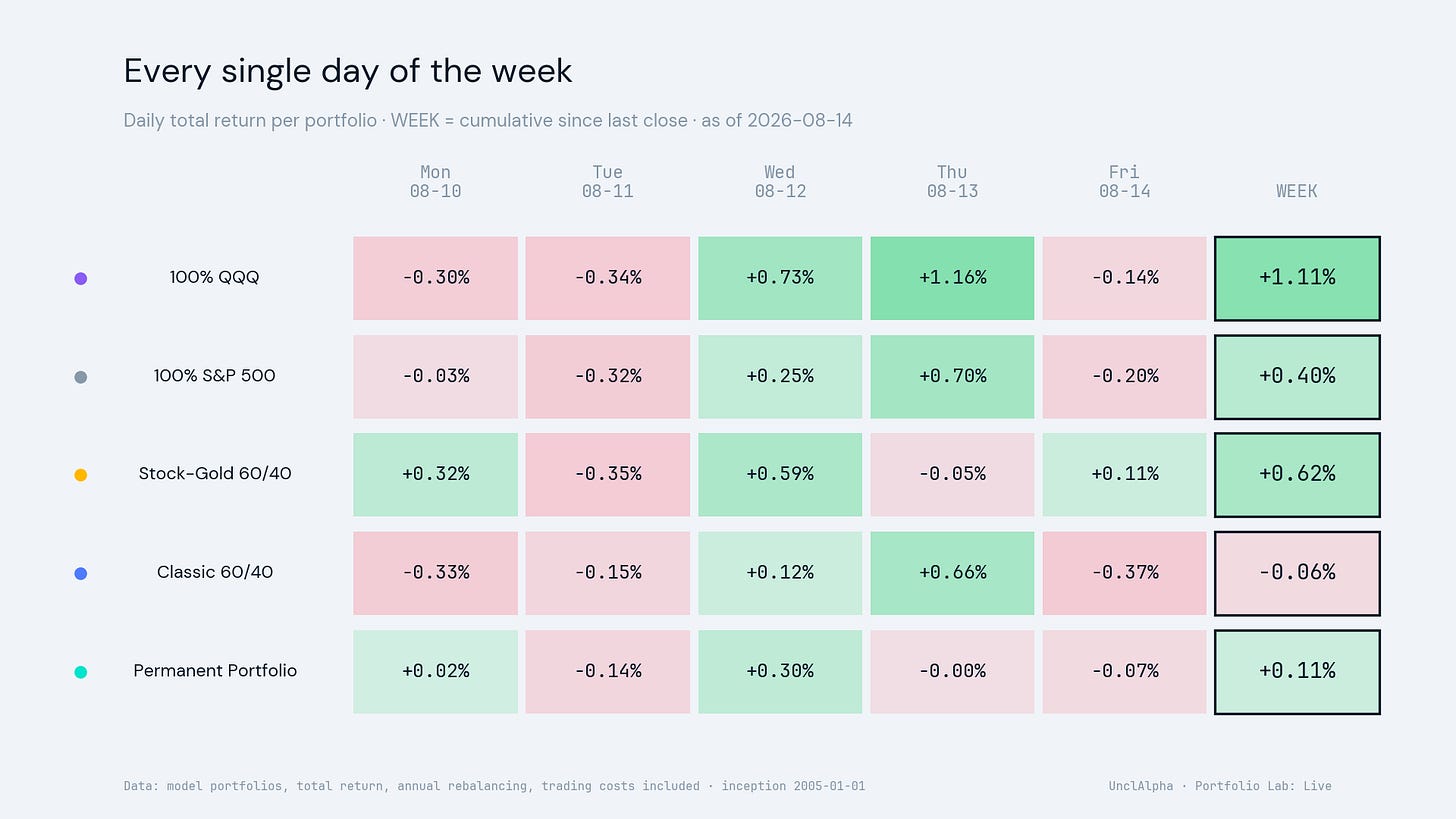Click the QQQ Thursday +1.16% cell

click(x=952, y=278)
